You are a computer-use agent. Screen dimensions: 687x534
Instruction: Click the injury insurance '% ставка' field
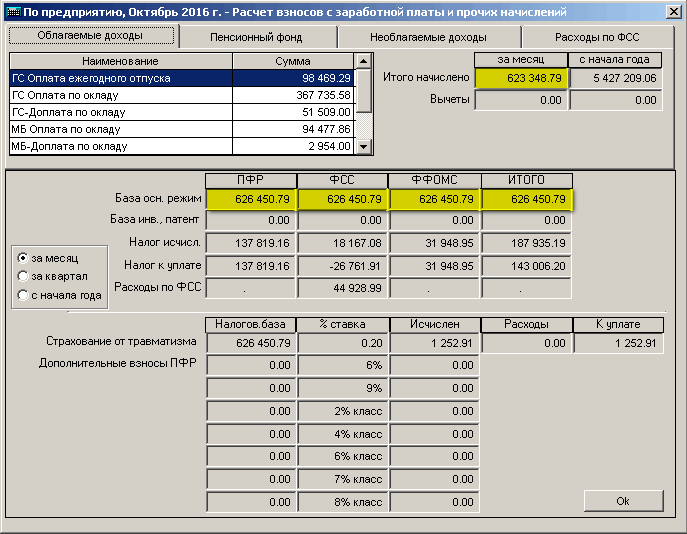point(342,344)
